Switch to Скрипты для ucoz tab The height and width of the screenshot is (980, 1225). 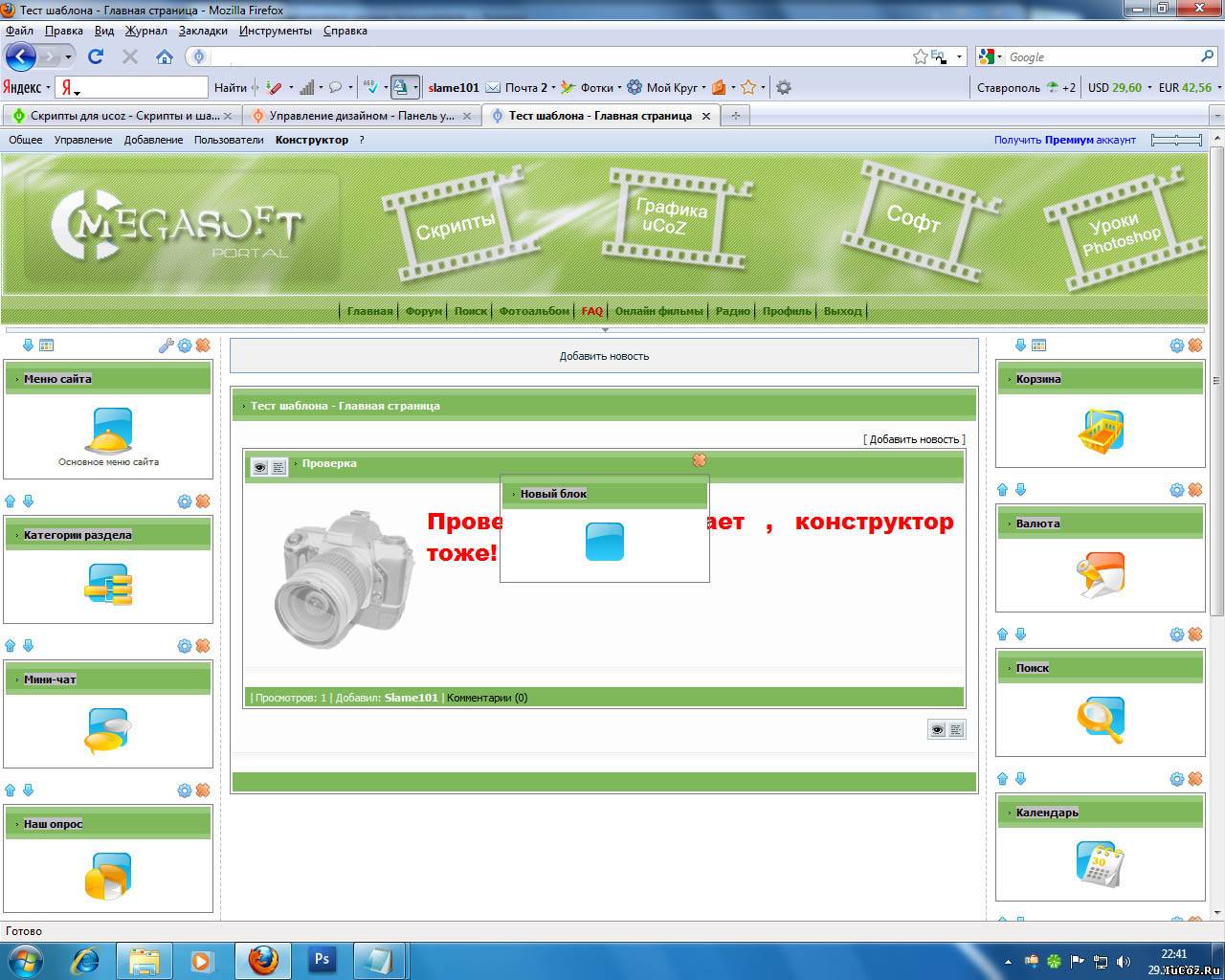tap(122, 116)
